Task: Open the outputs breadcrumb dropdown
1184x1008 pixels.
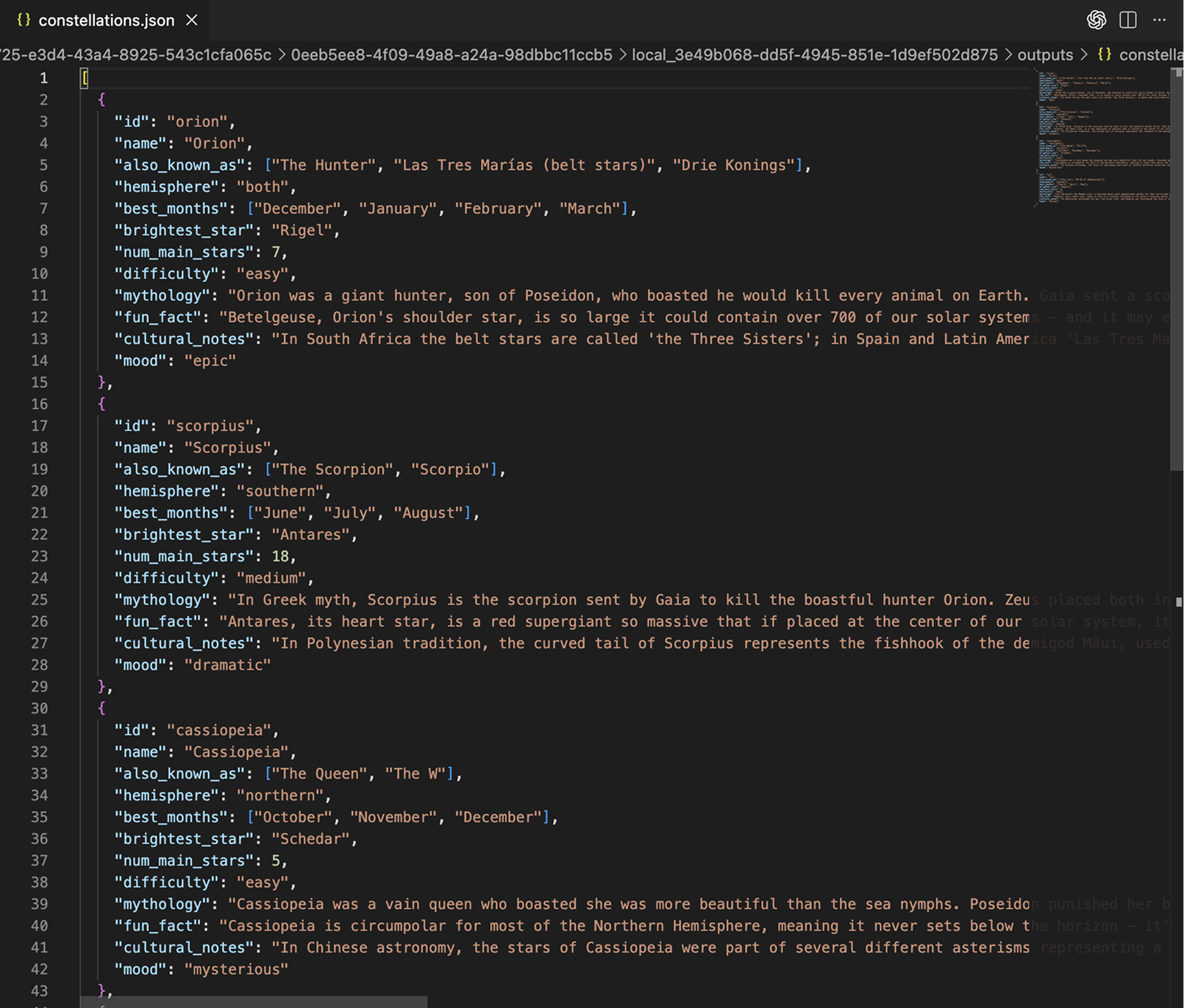Action: pos(1046,54)
